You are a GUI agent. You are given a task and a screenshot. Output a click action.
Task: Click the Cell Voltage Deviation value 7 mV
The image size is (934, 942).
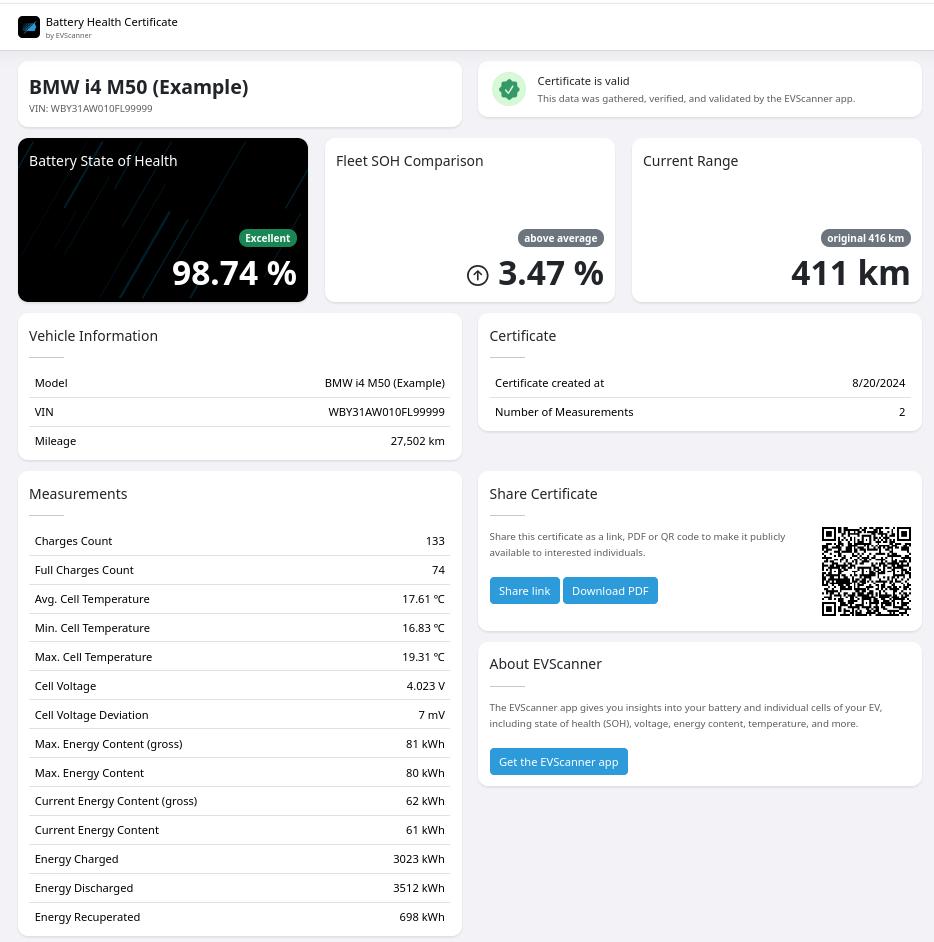tap(431, 715)
